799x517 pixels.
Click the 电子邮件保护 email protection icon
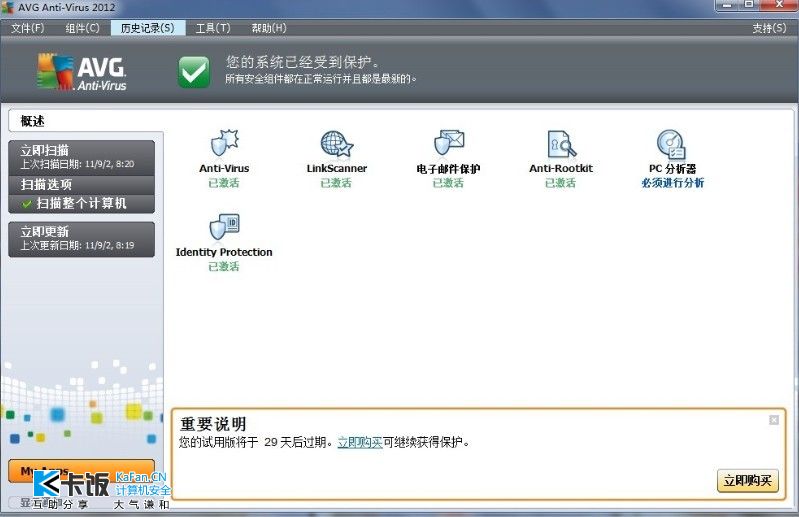pyautogui.click(x=448, y=144)
